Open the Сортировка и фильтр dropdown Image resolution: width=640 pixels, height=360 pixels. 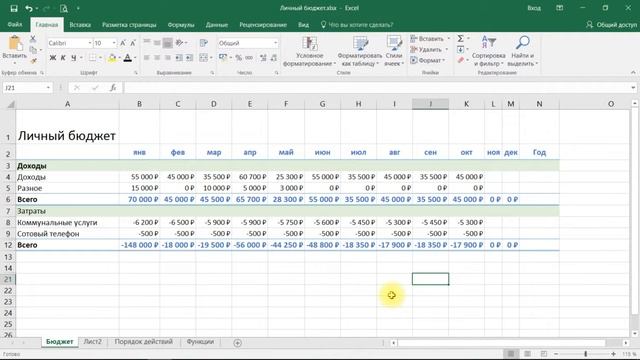point(489,51)
